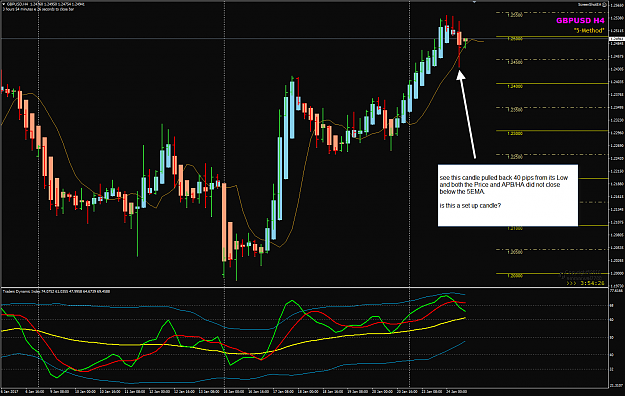Viewport: 625px width, 396px height.
Task: Click the chart shift triangle marker at top
Action: (474, 2)
